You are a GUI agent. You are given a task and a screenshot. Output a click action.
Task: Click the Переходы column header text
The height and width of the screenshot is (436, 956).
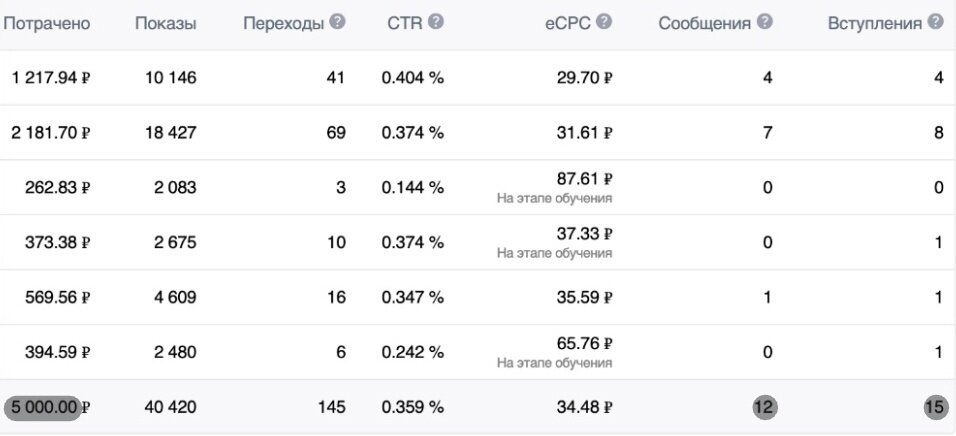284,24
